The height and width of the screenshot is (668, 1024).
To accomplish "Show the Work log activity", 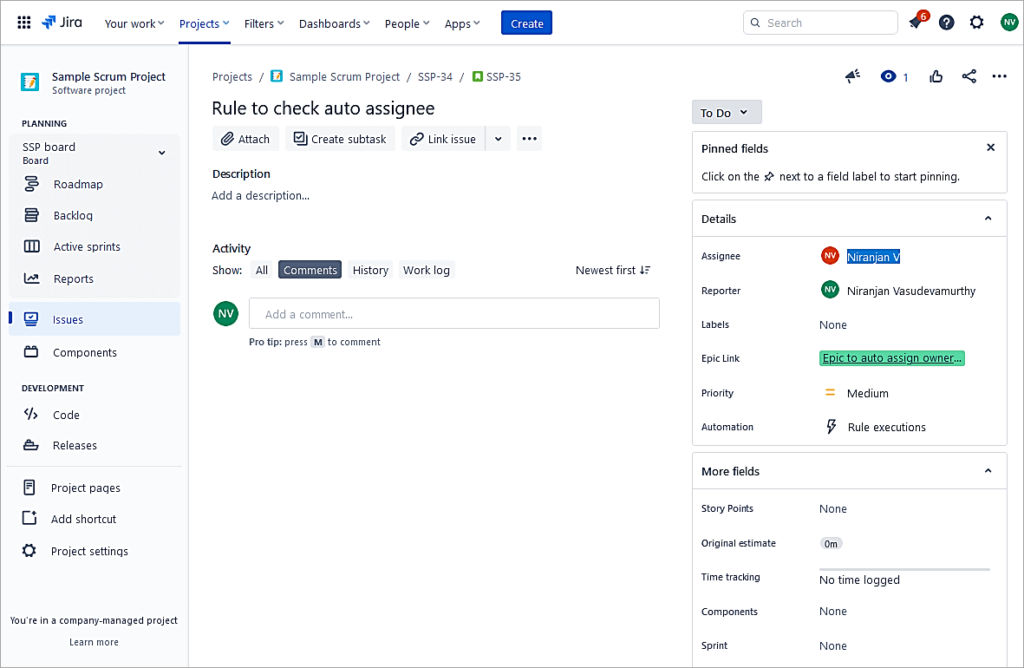I will pyautogui.click(x=427, y=269).
